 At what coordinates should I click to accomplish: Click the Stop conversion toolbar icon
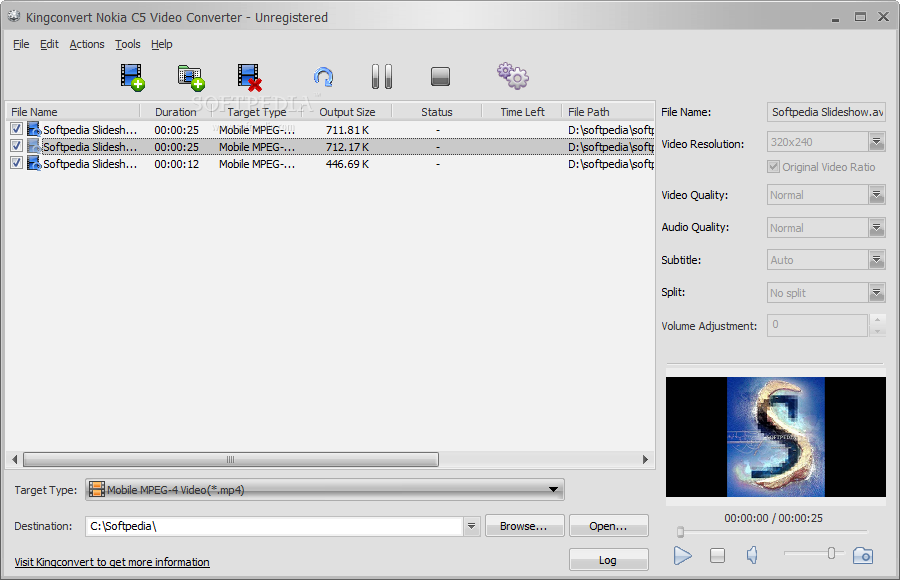[440, 76]
